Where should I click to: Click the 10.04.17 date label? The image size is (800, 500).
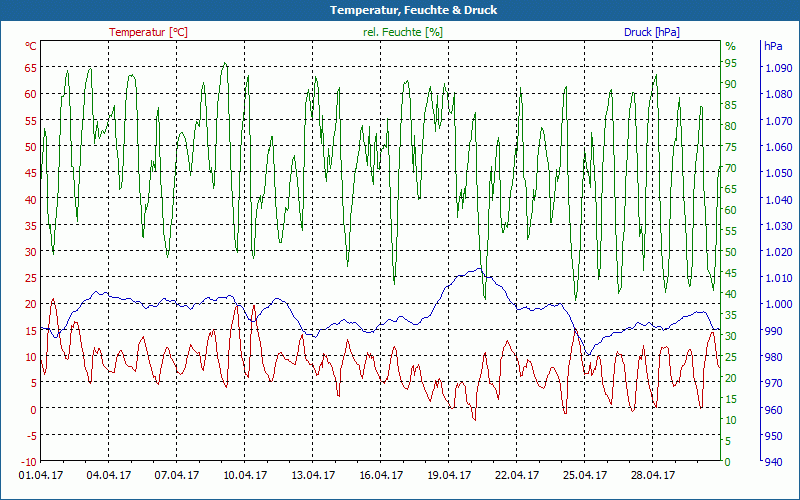[x=245, y=475]
